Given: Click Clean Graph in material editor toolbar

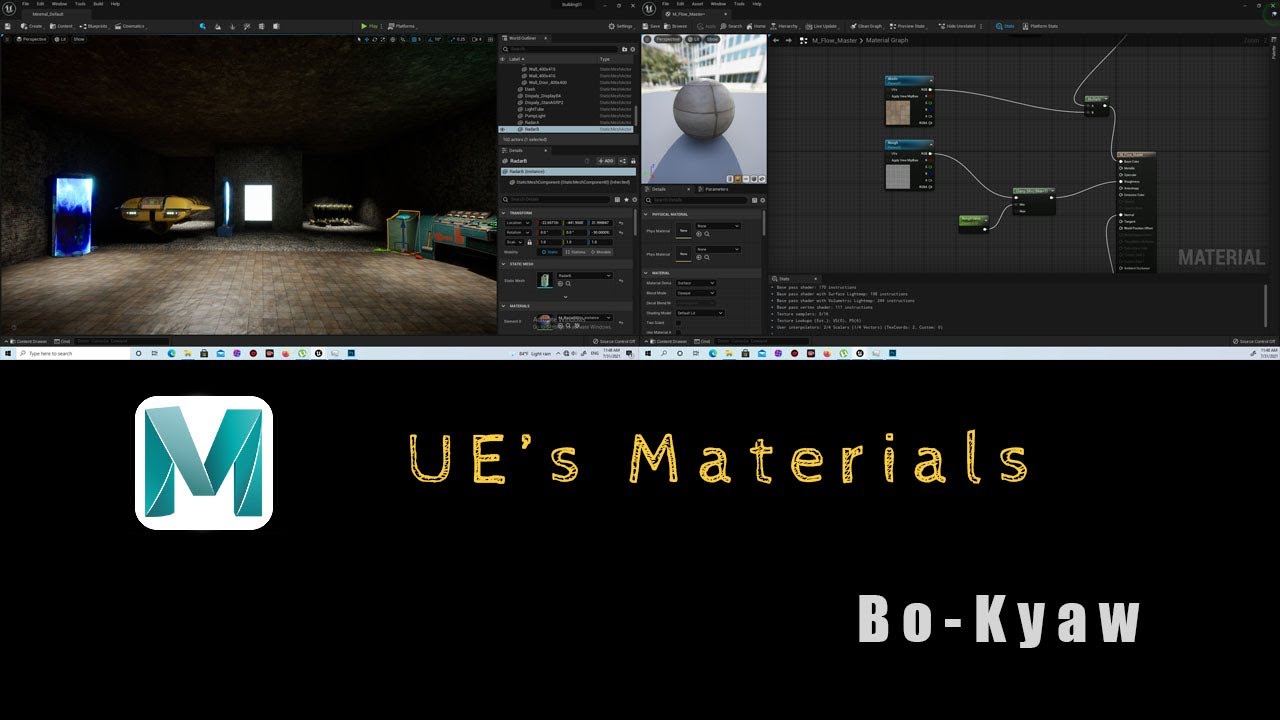Looking at the screenshot, I should coord(866,26).
